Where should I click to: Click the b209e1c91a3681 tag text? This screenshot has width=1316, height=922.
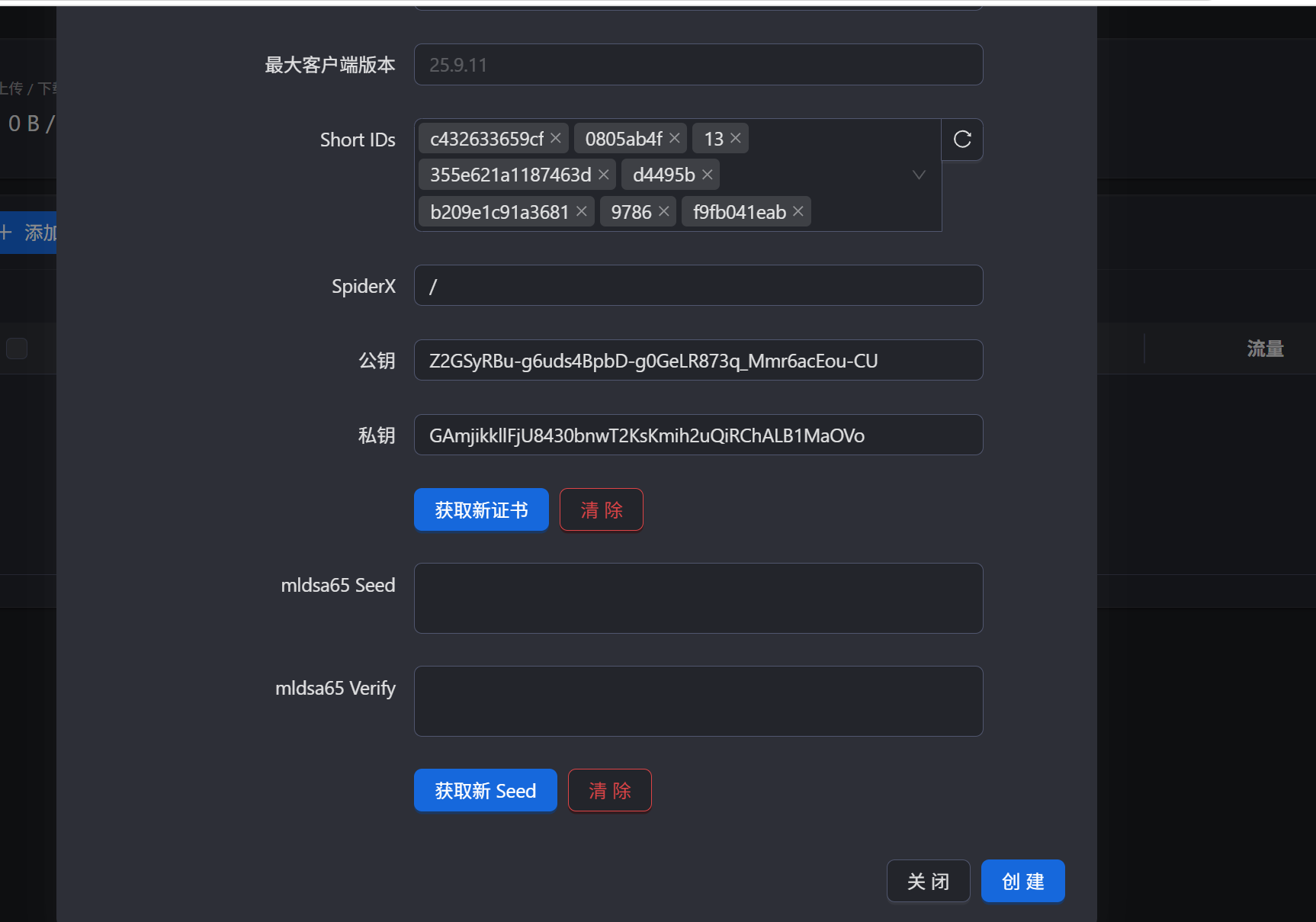(x=499, y=212)
